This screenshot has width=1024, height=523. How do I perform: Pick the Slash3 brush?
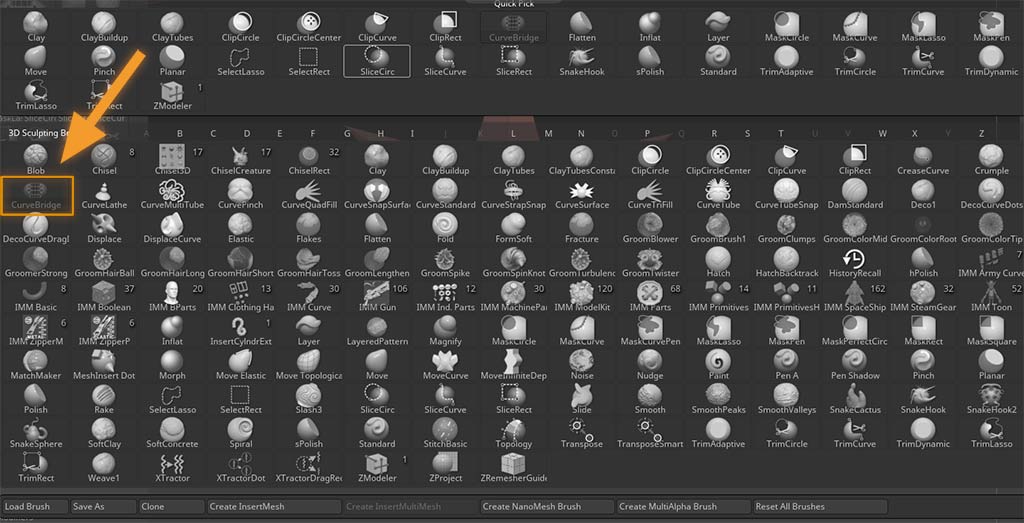tap(309, 398)
